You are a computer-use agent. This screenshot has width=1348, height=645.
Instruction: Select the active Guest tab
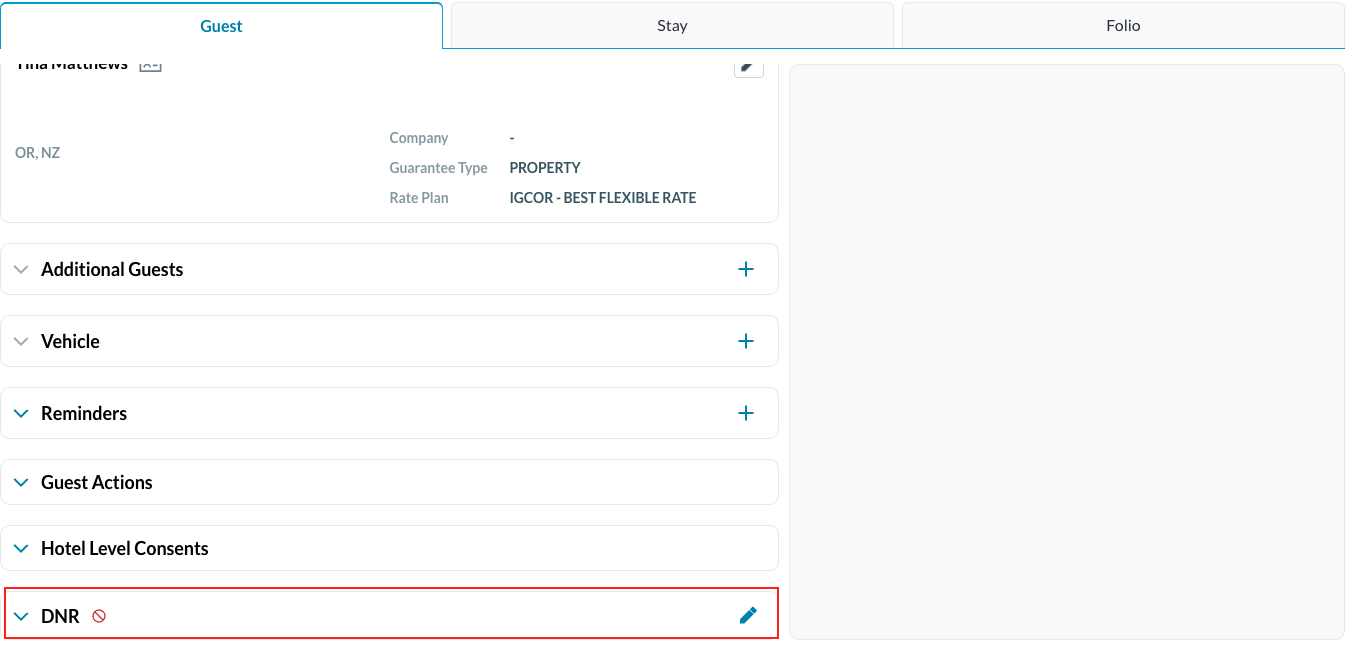click(x=221, y=25)
